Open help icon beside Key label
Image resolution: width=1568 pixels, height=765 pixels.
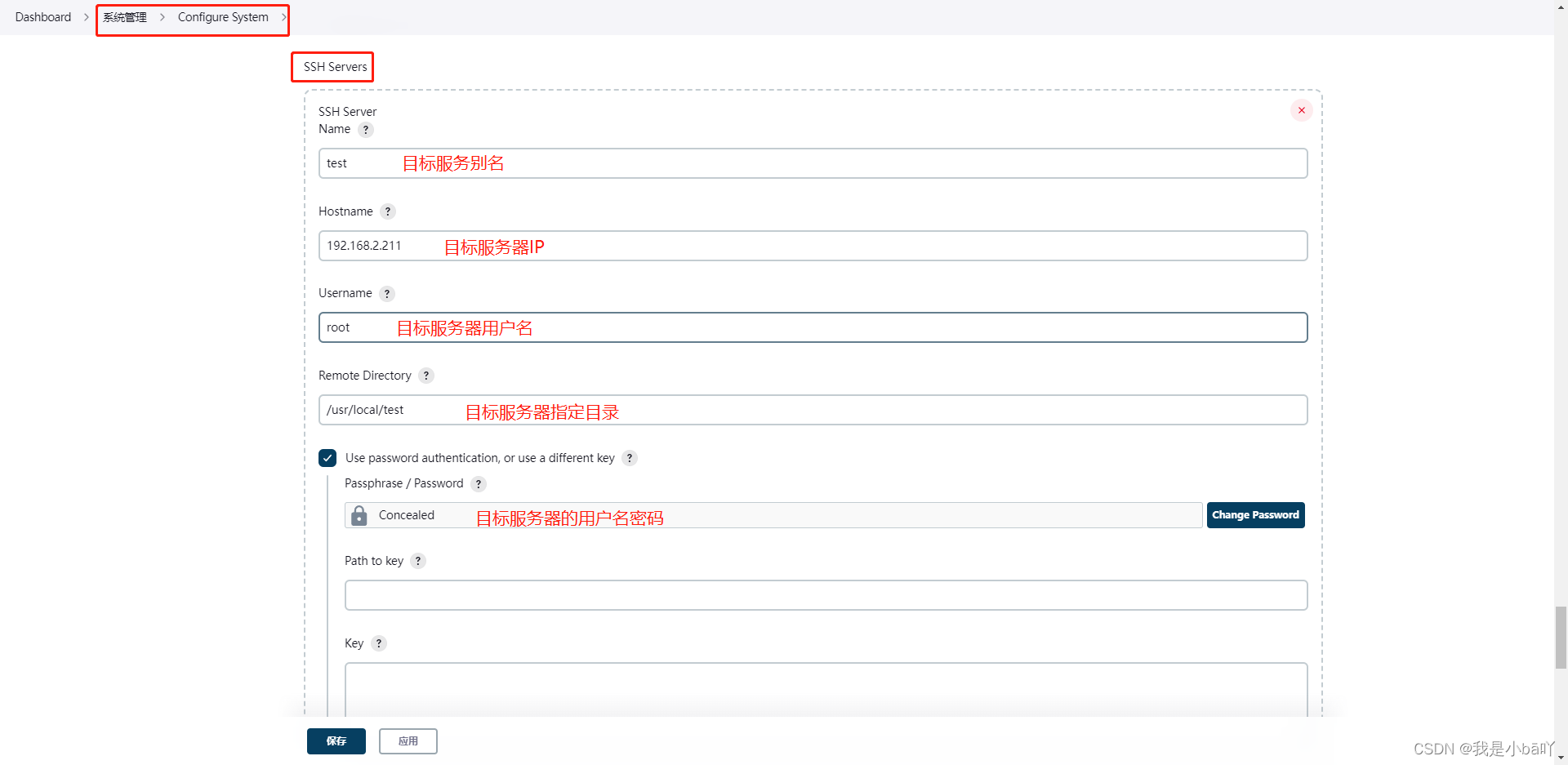(379, 643)
